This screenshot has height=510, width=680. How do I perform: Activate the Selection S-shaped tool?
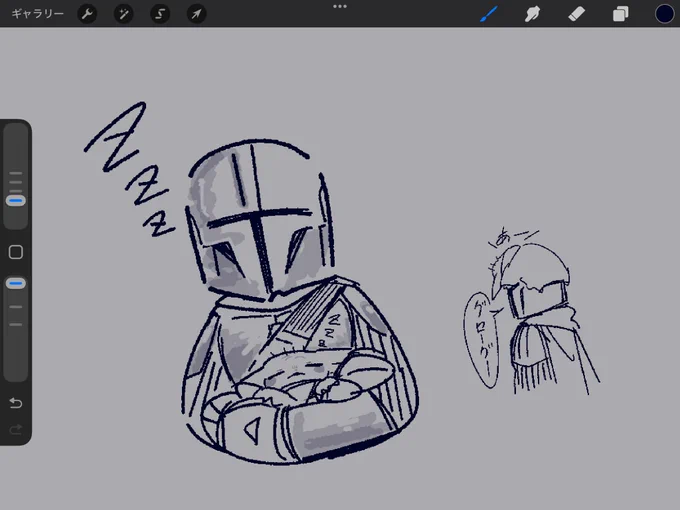(160, 14)
